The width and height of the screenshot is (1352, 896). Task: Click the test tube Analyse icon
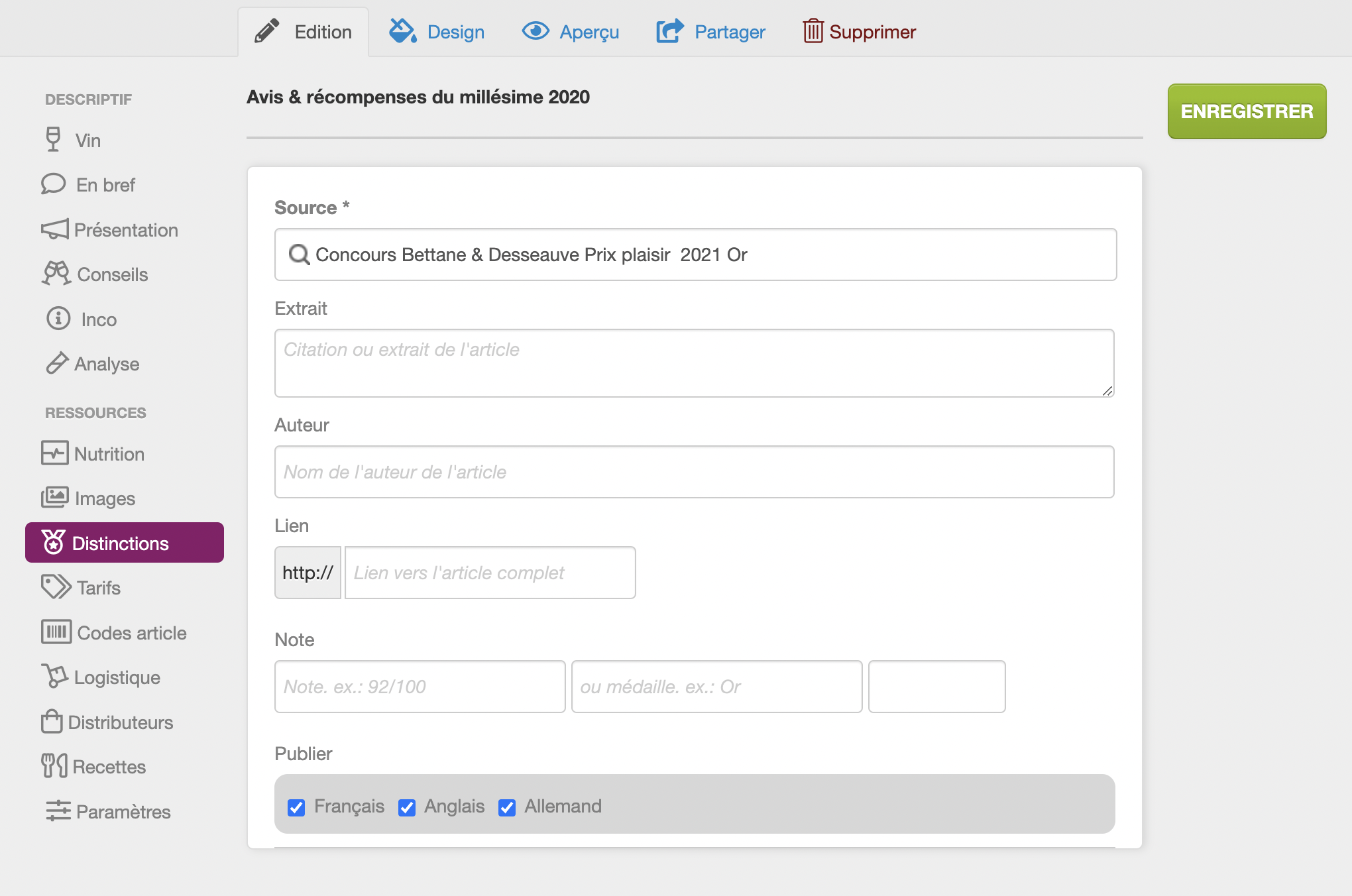[x=57, y=363]
